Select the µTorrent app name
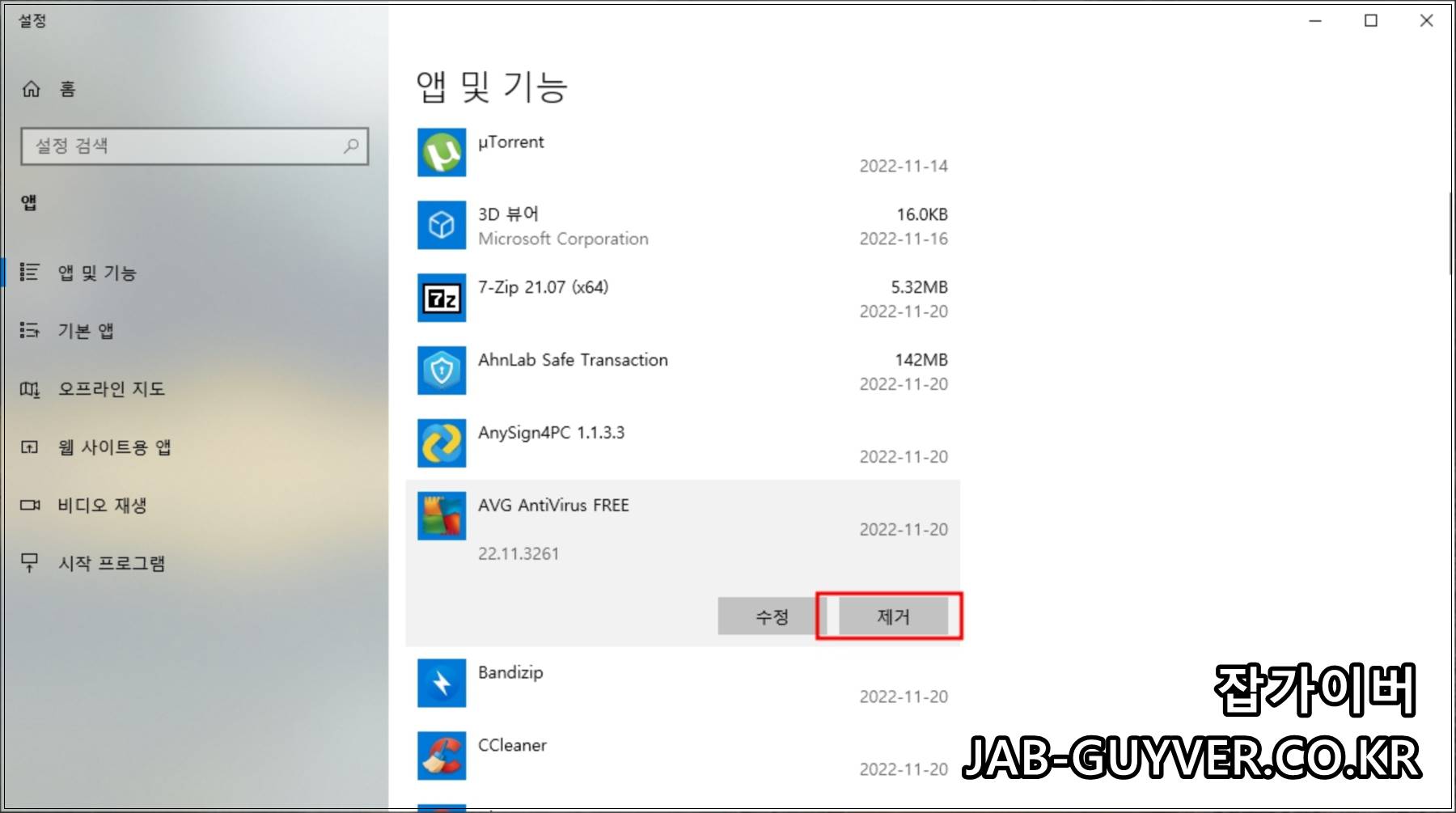1456x813 pixels. pos(510,142)
